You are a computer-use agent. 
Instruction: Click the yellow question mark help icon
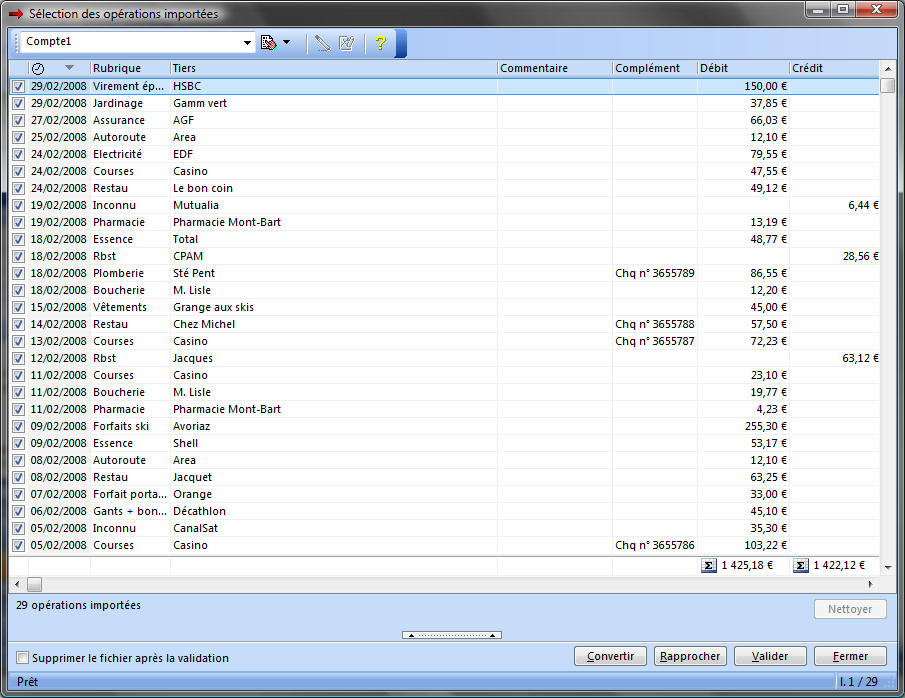coord(380,43)
